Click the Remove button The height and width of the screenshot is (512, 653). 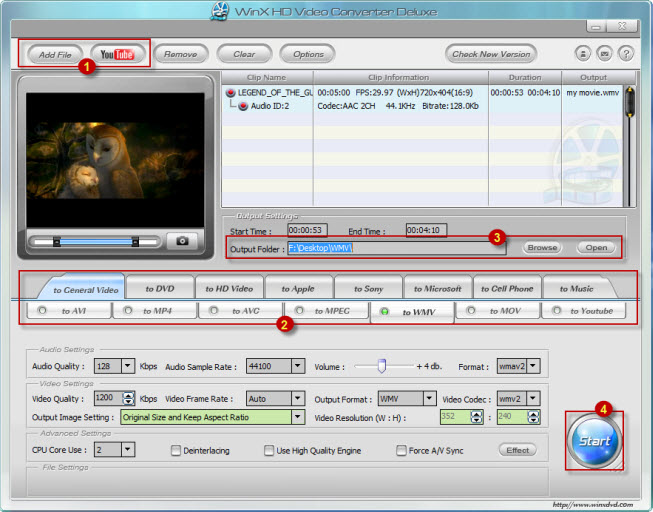pyautogui.click(x=181, y=54)
